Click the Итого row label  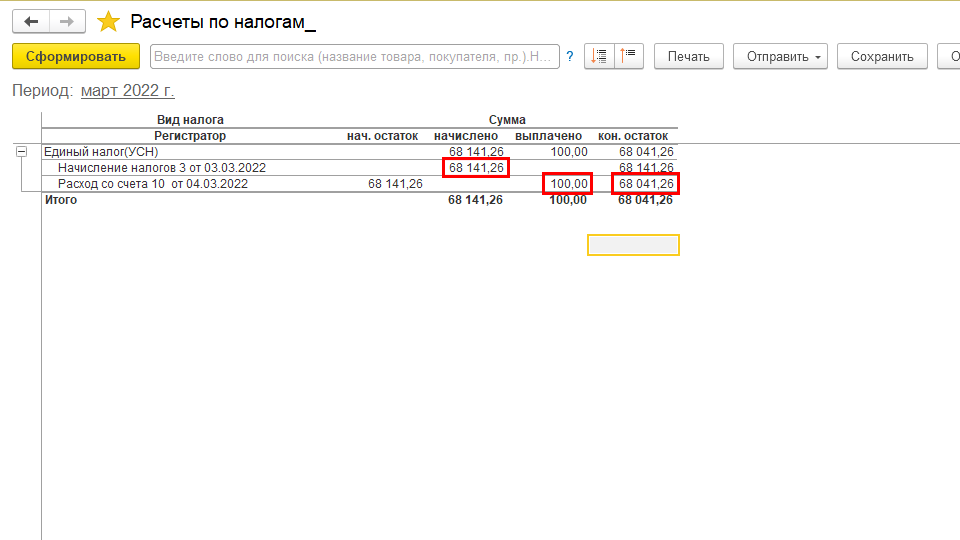pos(61,200)
